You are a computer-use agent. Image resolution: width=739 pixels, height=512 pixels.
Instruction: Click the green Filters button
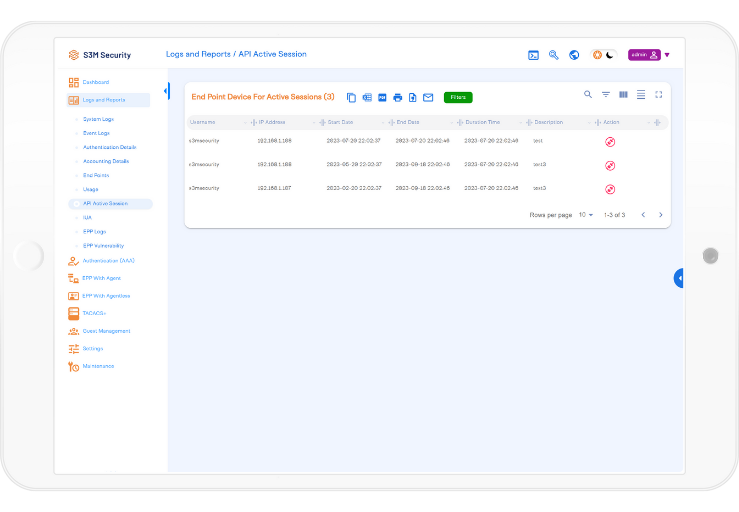pos(458,97)
